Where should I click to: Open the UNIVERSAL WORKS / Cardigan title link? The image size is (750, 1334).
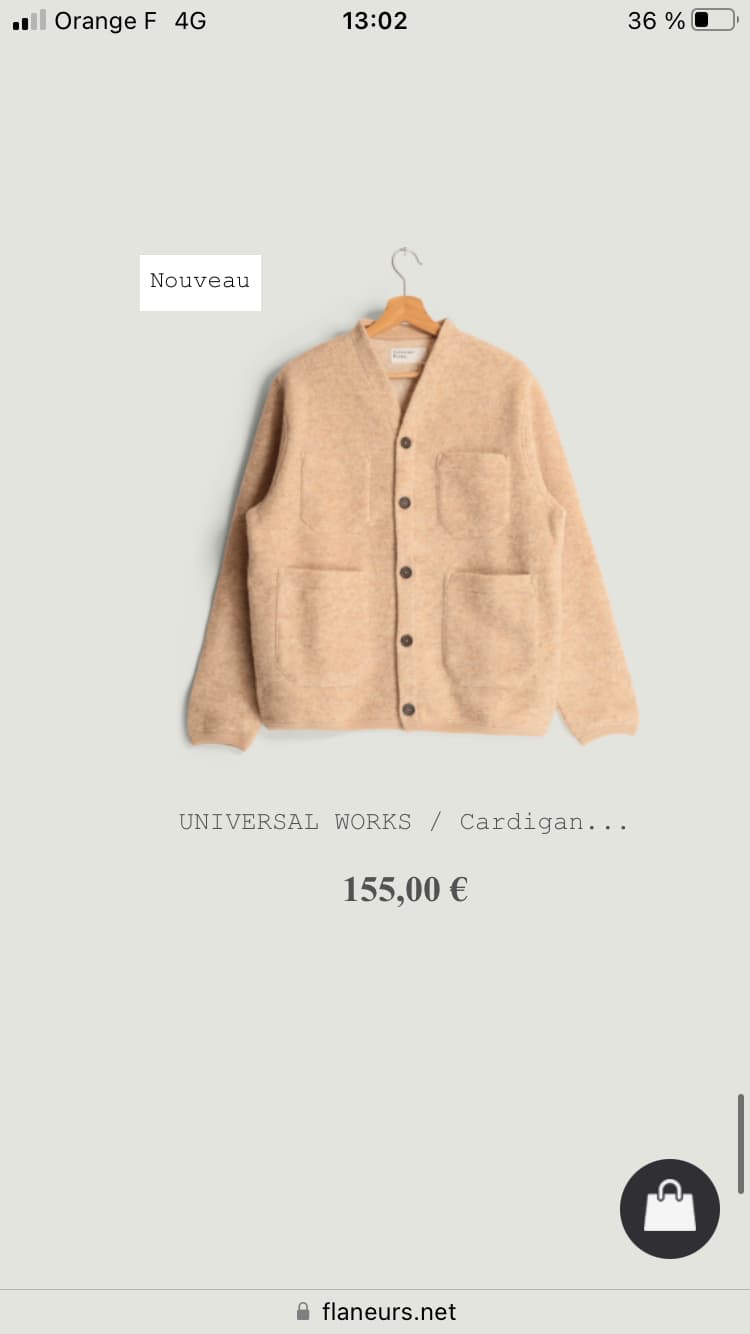click(x=404, y=822)
